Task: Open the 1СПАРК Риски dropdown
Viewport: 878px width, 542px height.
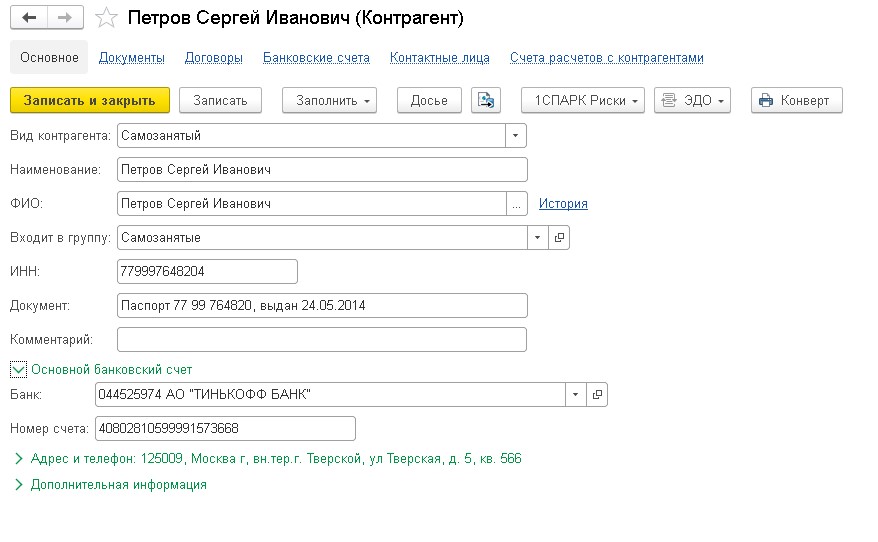Action: (583, 100)
